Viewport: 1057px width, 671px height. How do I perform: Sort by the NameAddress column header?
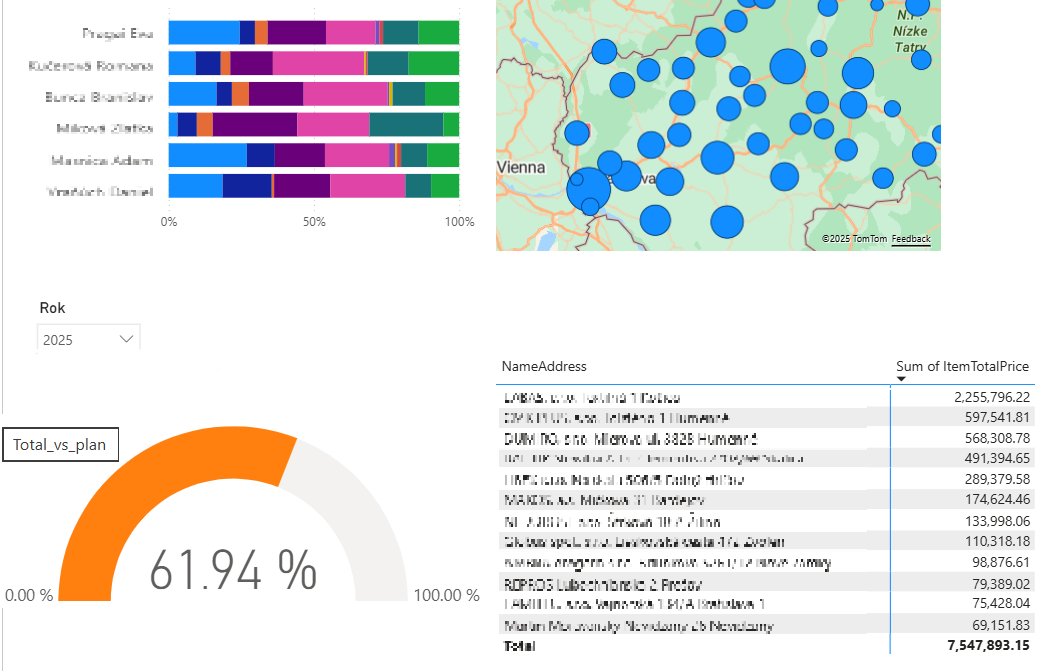coord(544,367)
